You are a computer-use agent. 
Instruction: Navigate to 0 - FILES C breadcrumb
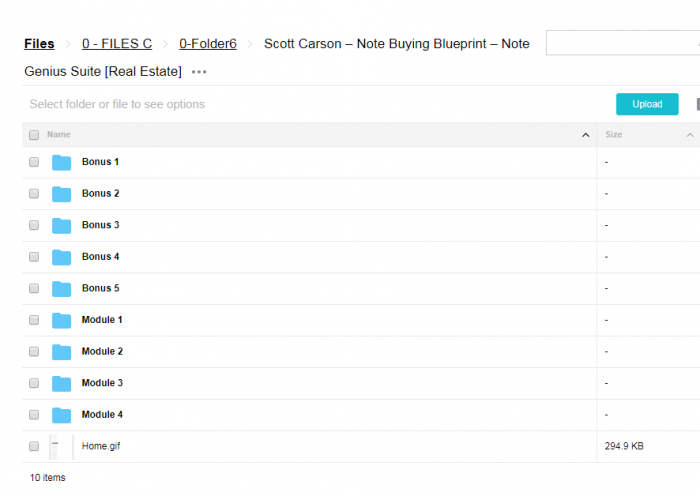117,44
